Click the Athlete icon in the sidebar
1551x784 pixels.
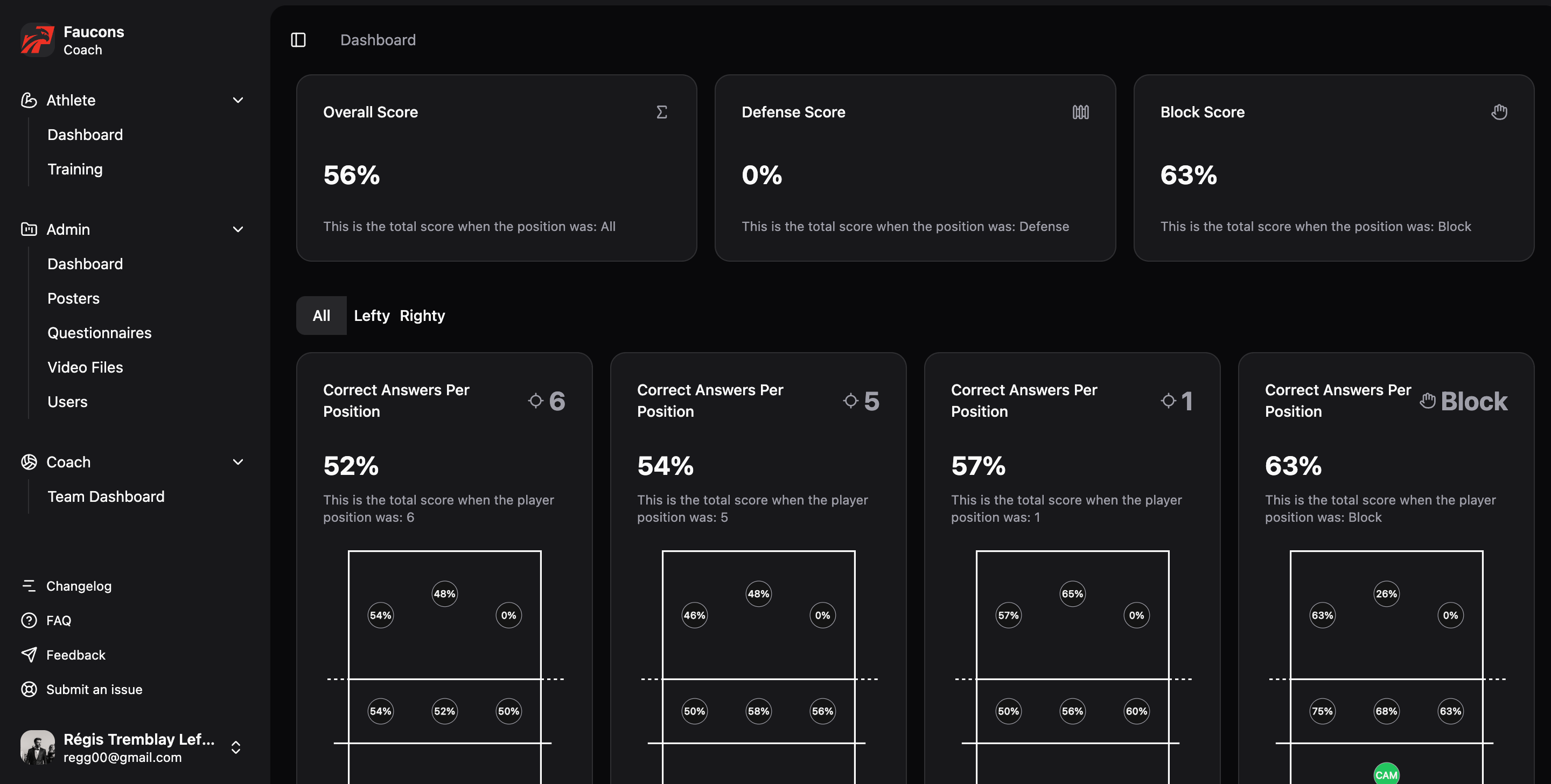[30, 100]
